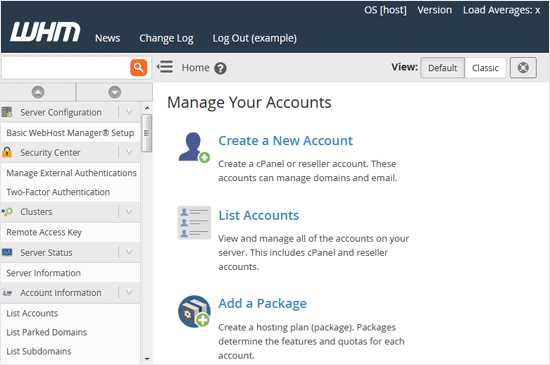Switch view to Default
The height and width of the screenshot is (365, 550).
tap(443, 68)
